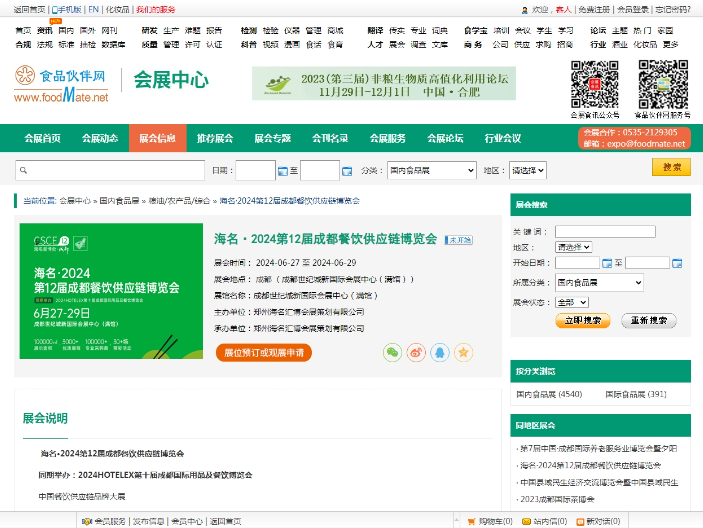The image size is (703, 528).
Task: Switch to the 会展服务 tab
Action: (x=387, y=138)
